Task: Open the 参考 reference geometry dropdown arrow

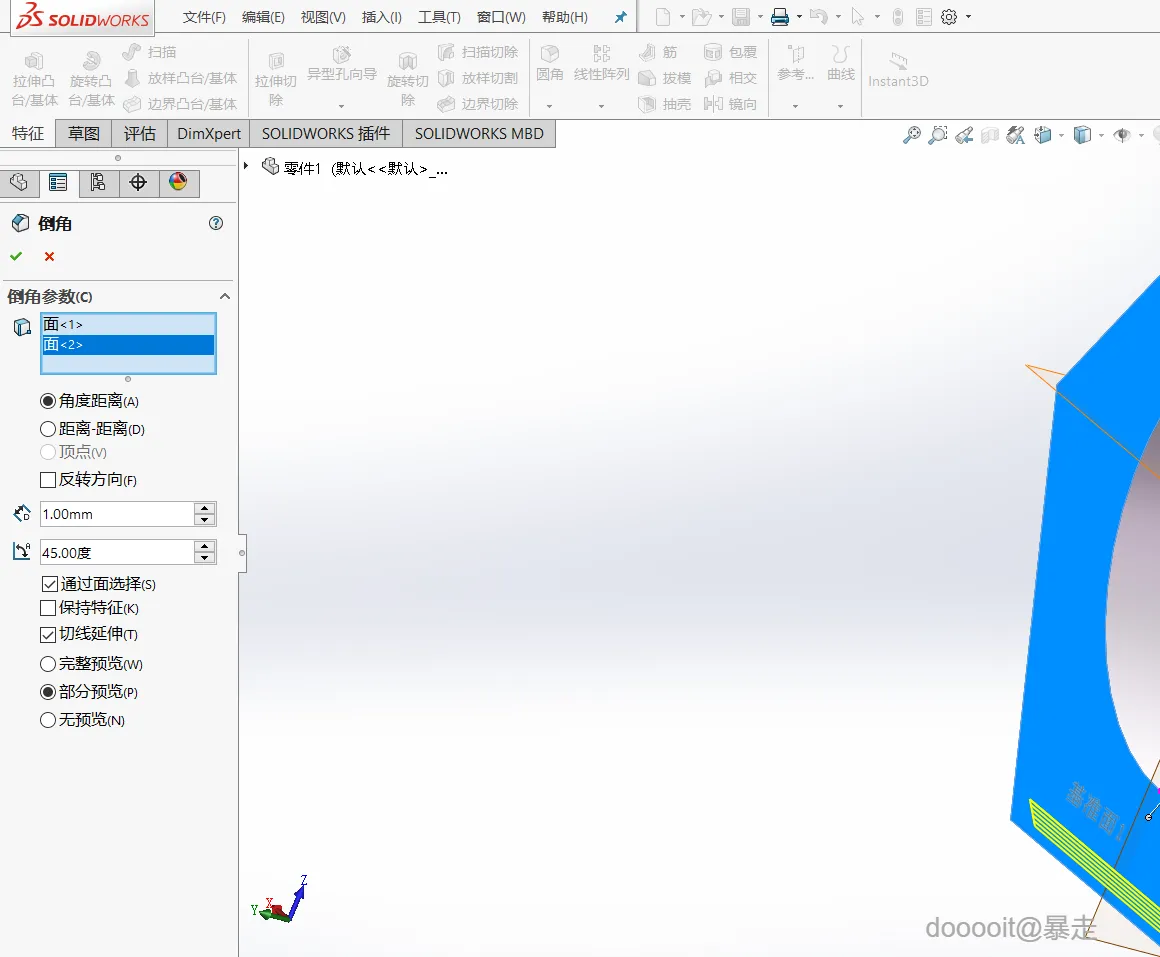Action: [795, 106]
